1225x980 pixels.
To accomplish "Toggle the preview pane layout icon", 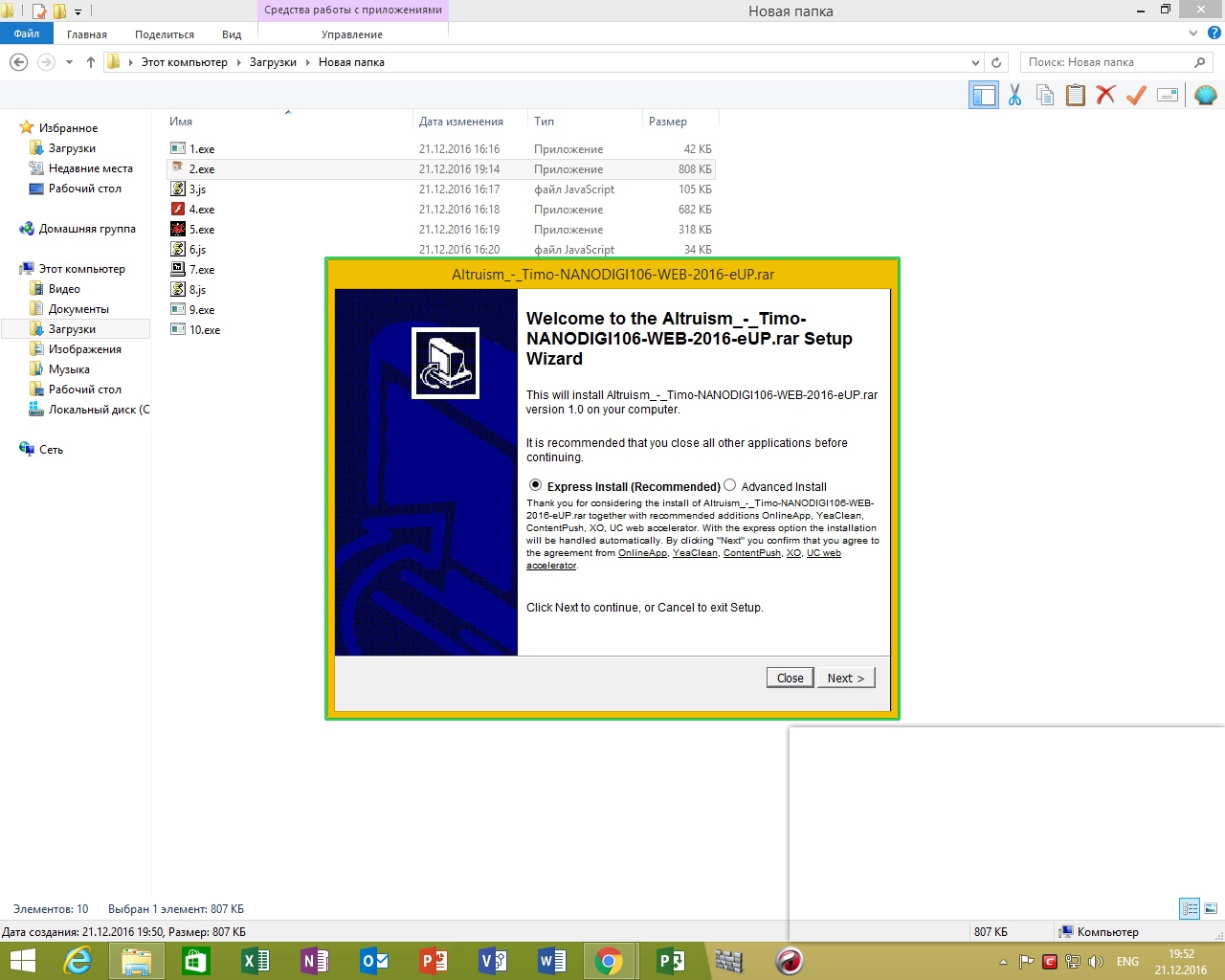I will coord(984,95).
